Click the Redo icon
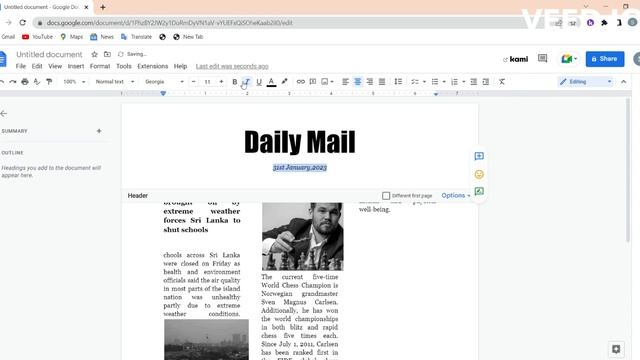The image size is (640, 360). pos(13,82)
